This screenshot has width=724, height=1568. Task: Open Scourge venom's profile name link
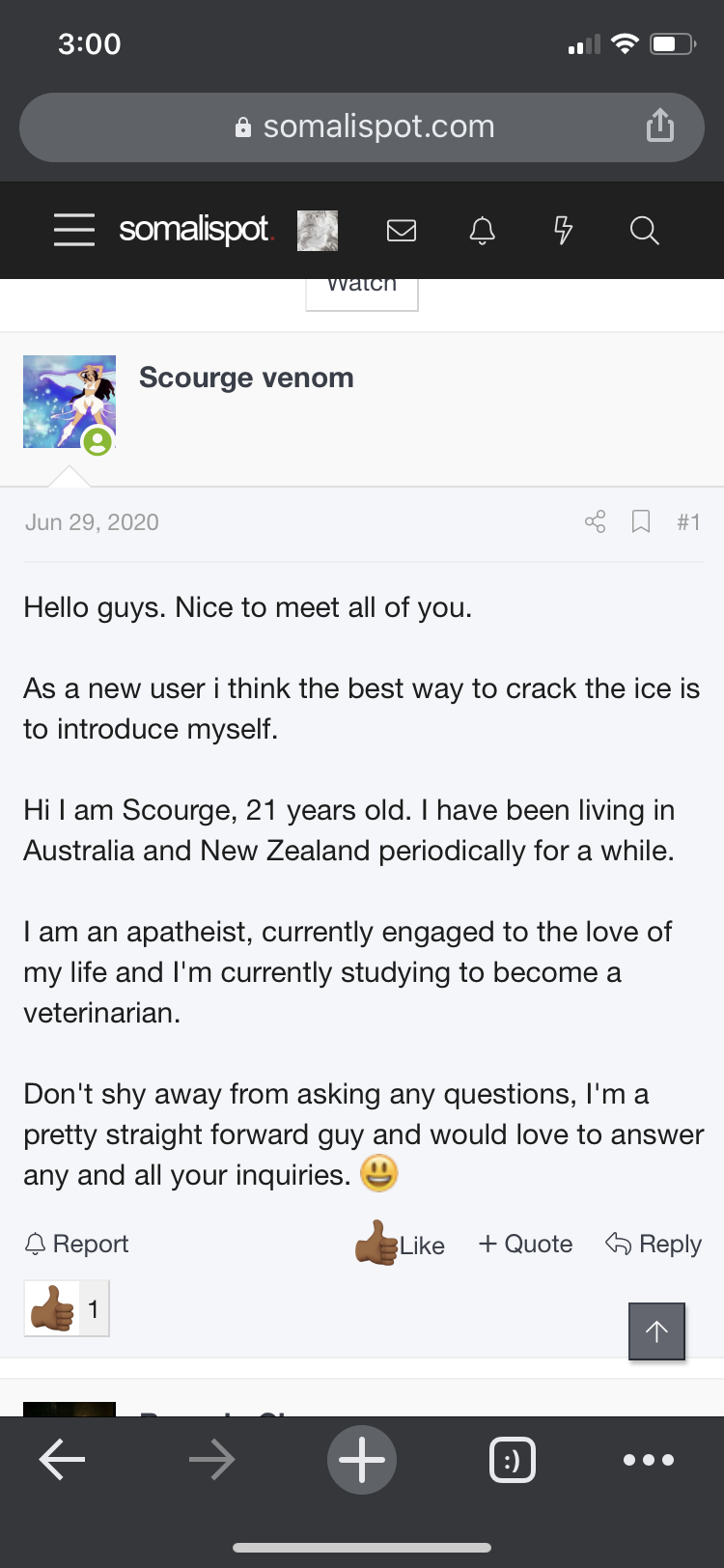point(246,378)
